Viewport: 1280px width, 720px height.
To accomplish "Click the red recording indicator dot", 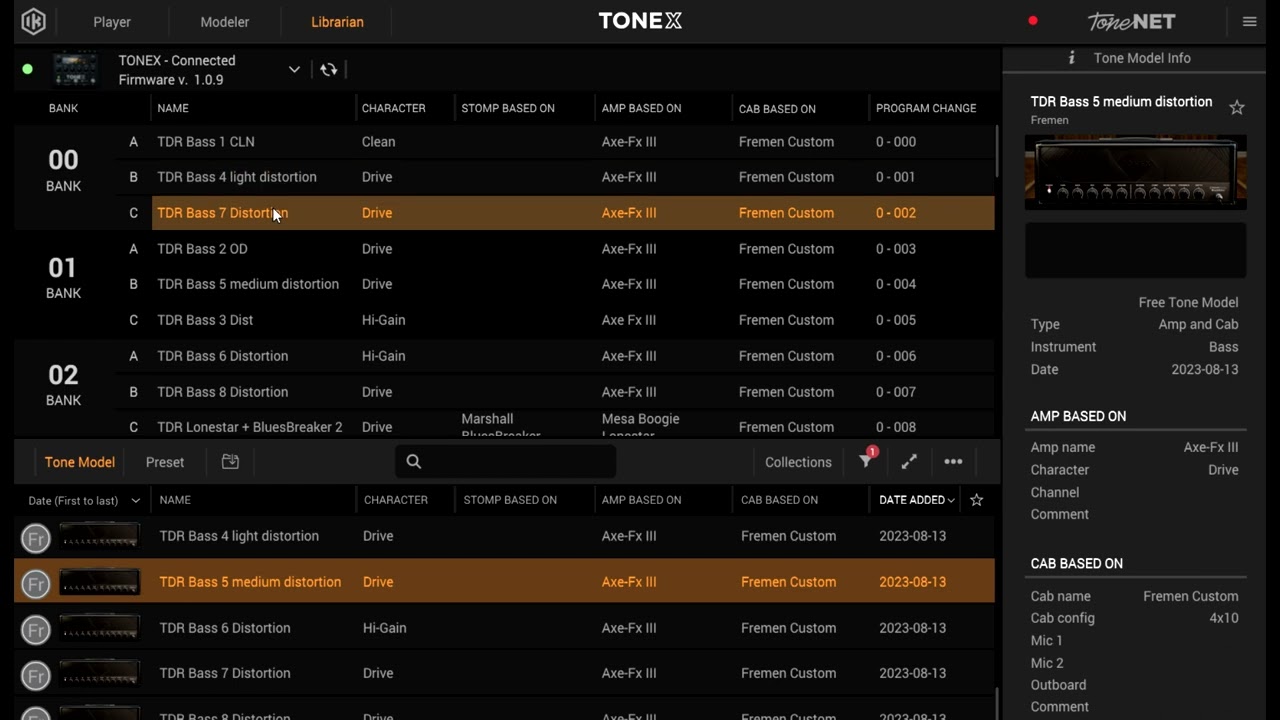I will [1033, 21].
